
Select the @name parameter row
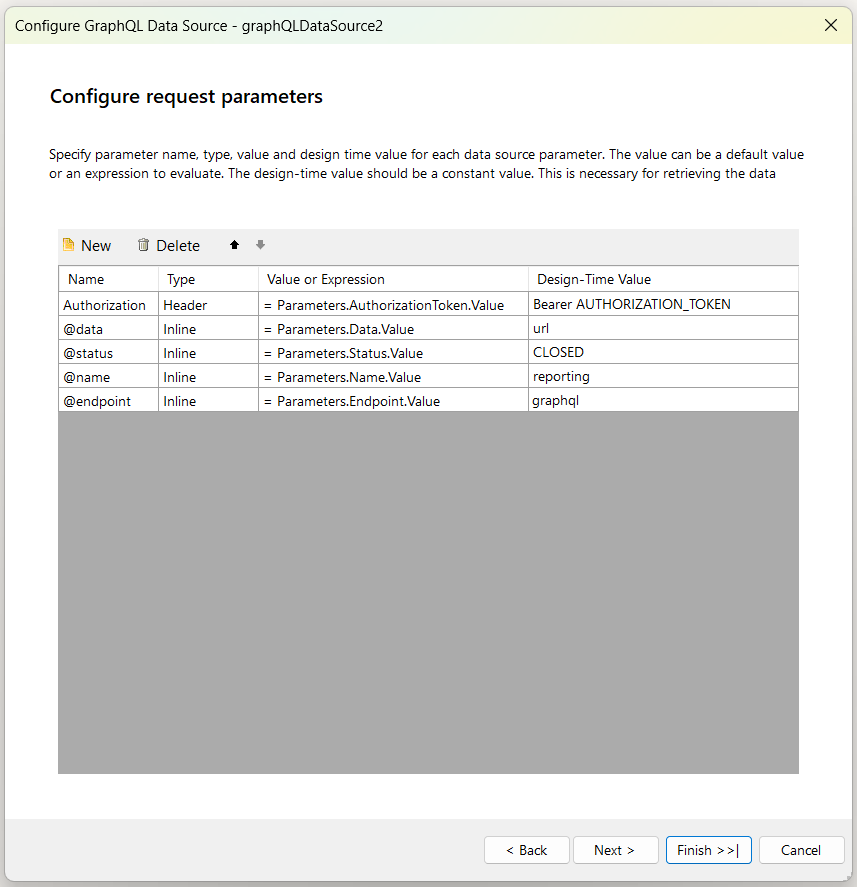[x=104, y=376]
